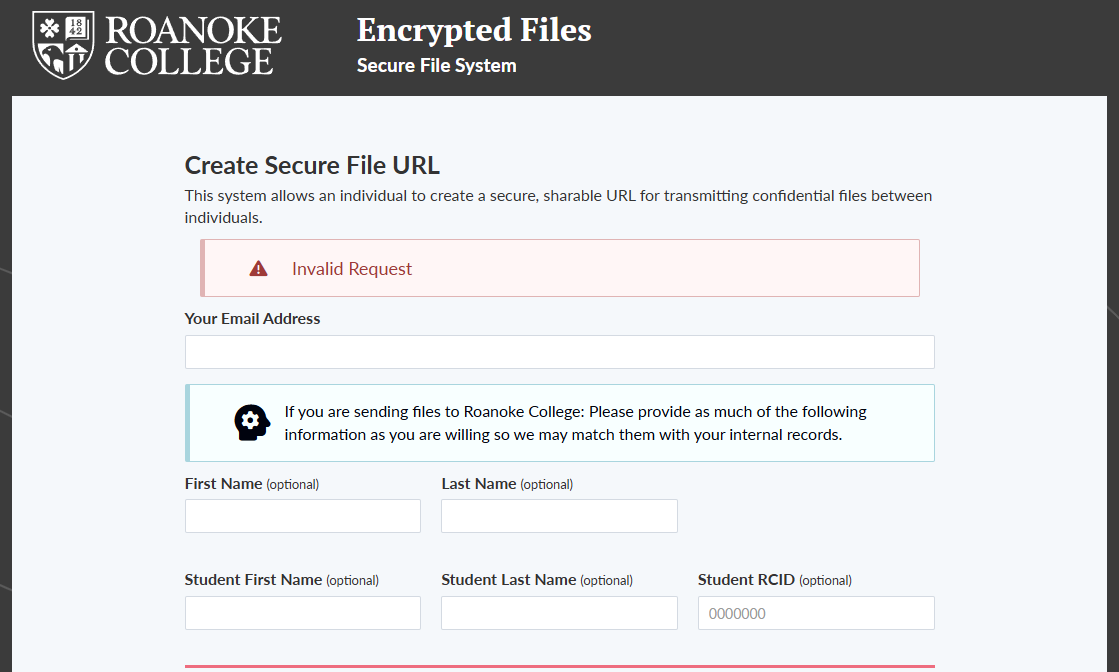1119x672 pixels.
Task: Click the Student RCID label
Action: pyautogui.click(x=746, y=580)
